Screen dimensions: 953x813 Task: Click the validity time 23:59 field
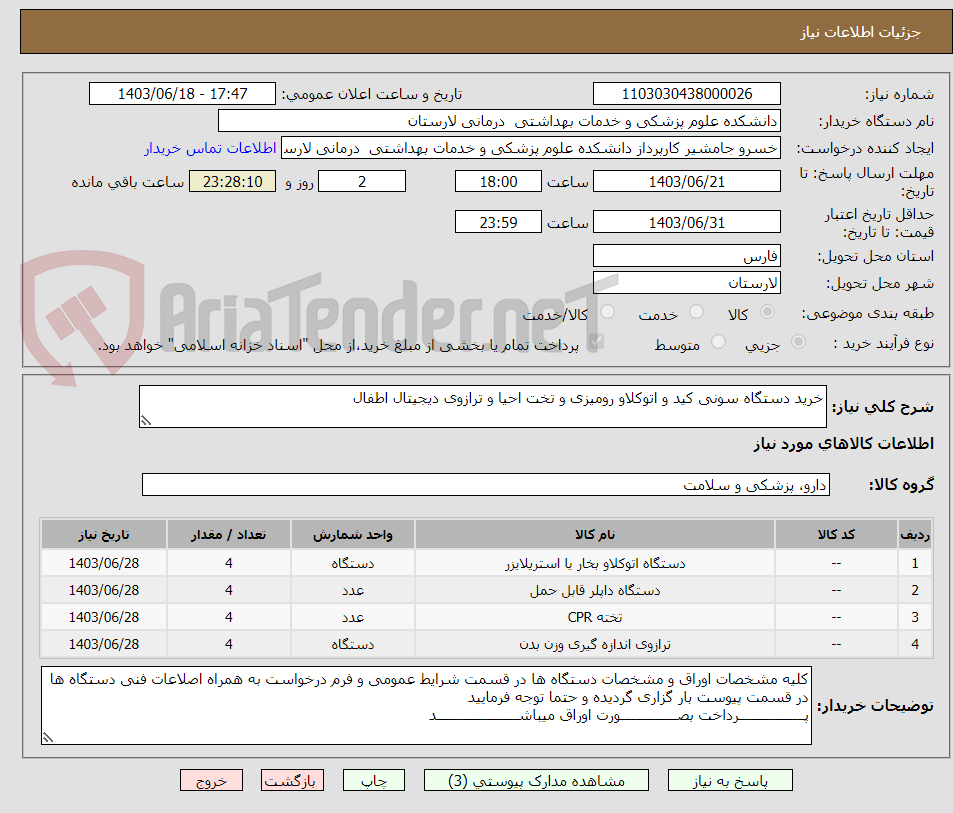point(498,222)
